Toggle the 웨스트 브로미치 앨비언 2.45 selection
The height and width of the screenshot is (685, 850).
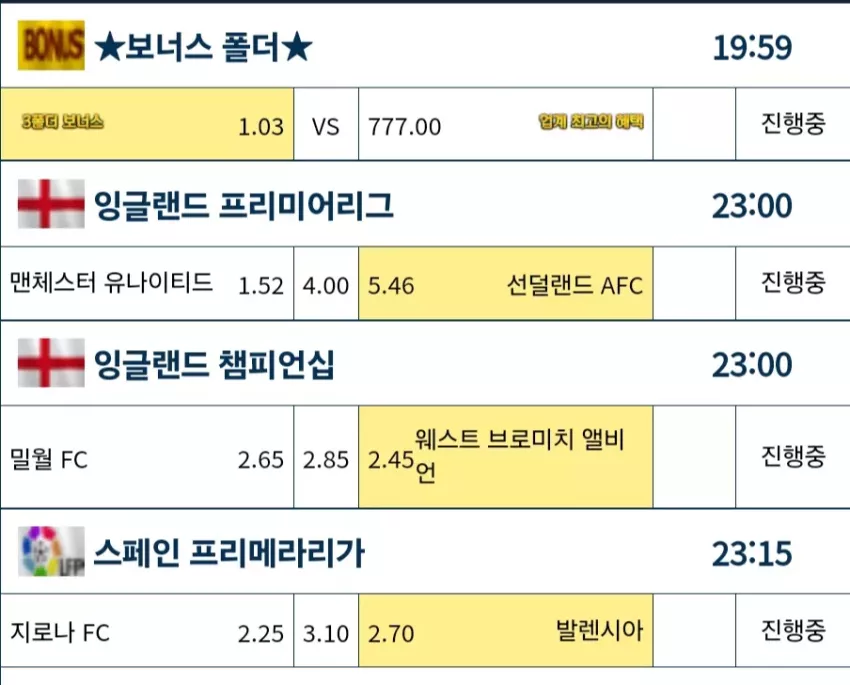click(x=506, y=457)
